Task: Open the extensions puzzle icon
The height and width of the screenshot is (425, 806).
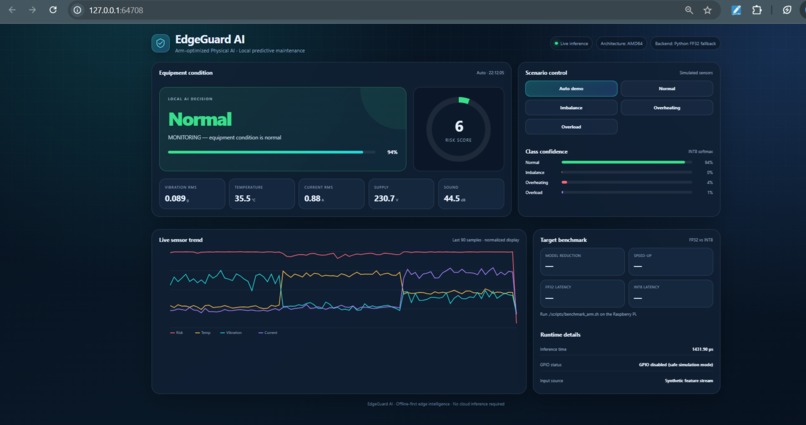Action: click(x=757, y=10)
